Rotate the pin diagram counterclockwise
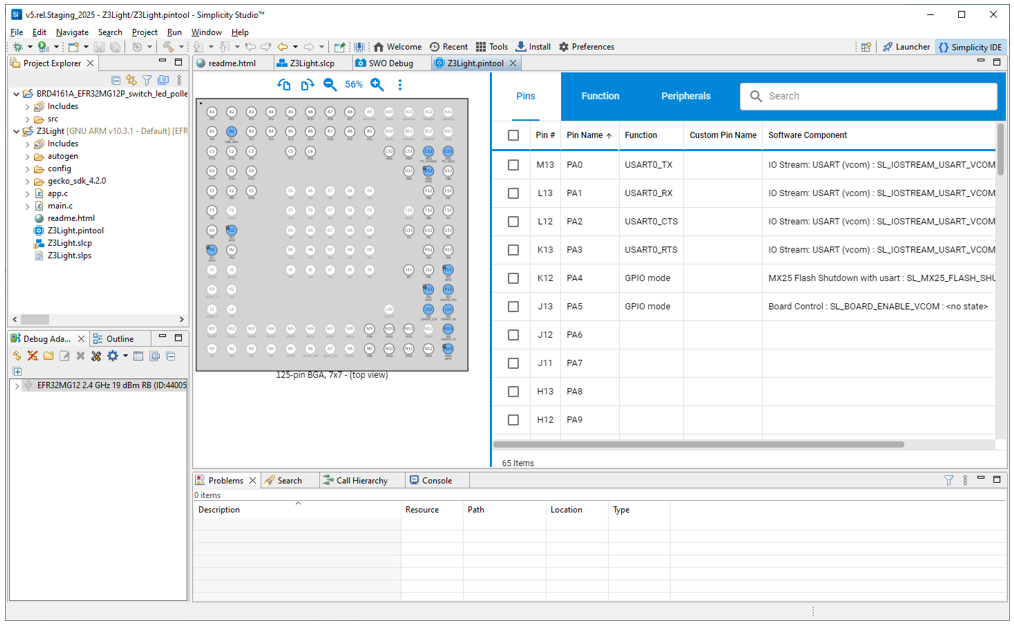The width and height of the screenshot is (1014, 625). 283,85
